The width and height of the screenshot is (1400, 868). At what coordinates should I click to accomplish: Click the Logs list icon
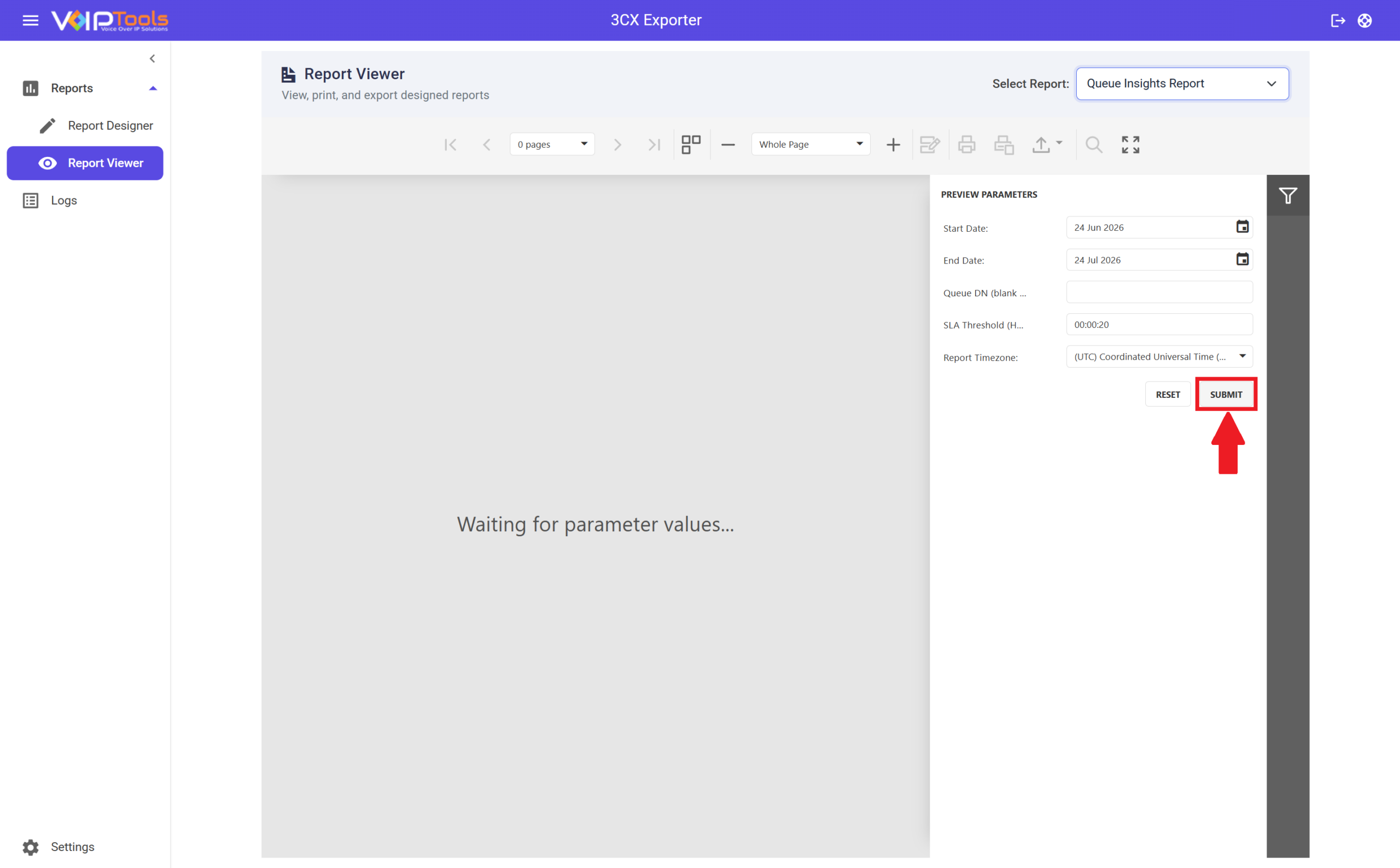(31, 201)
